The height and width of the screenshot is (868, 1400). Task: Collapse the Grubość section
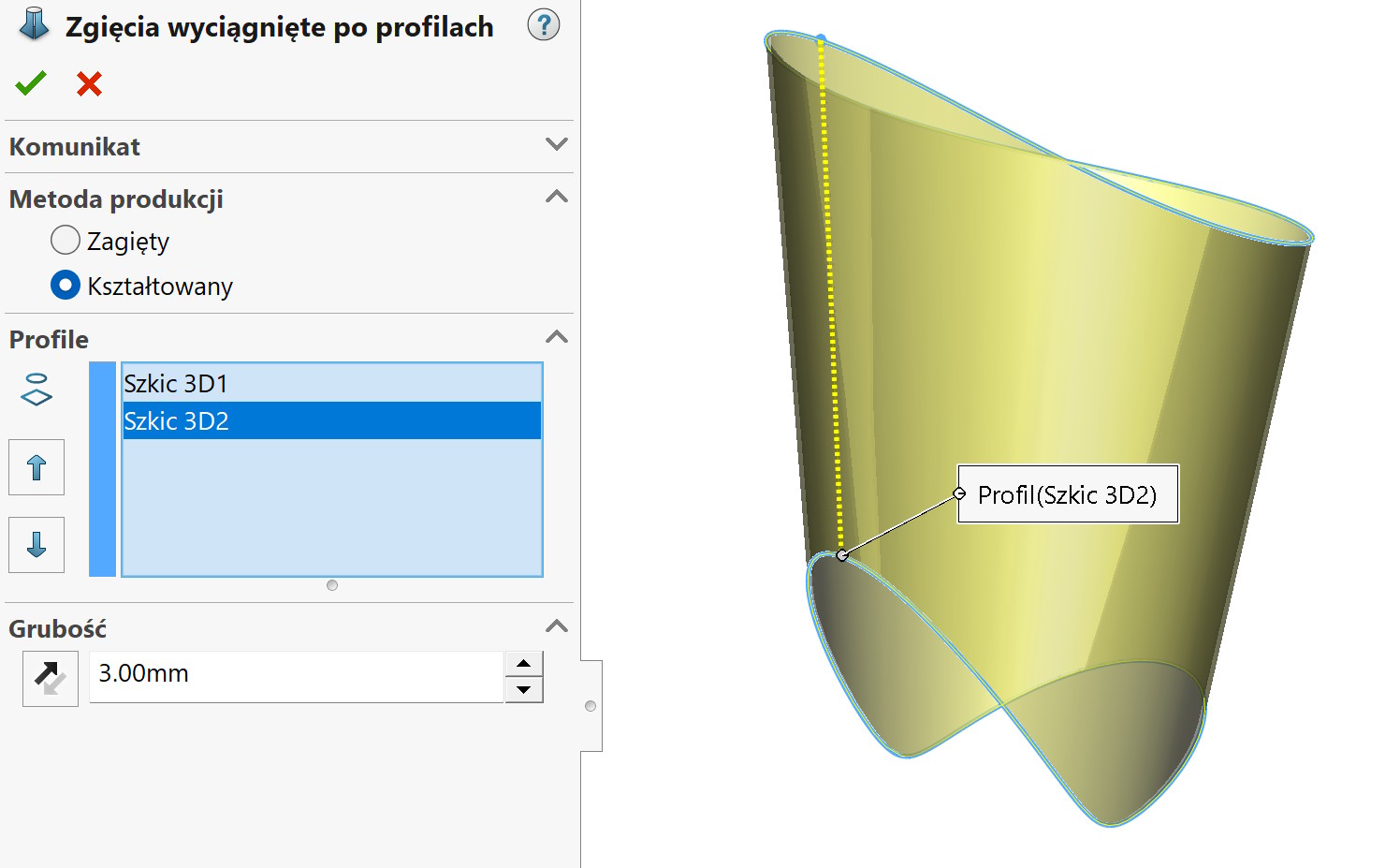556,626
